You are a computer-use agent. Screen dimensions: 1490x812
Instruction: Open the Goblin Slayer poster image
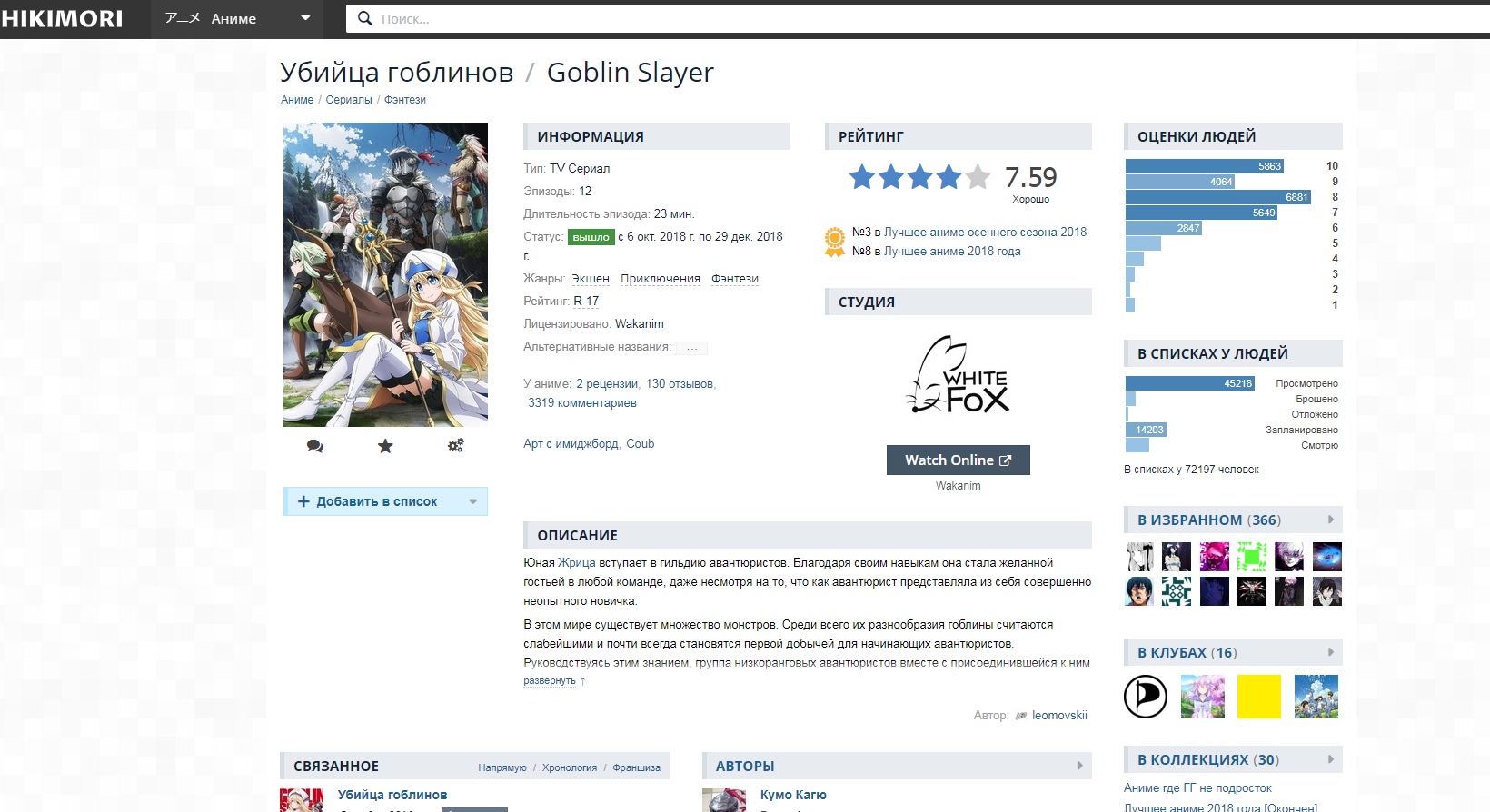click(x=385, y=274)
